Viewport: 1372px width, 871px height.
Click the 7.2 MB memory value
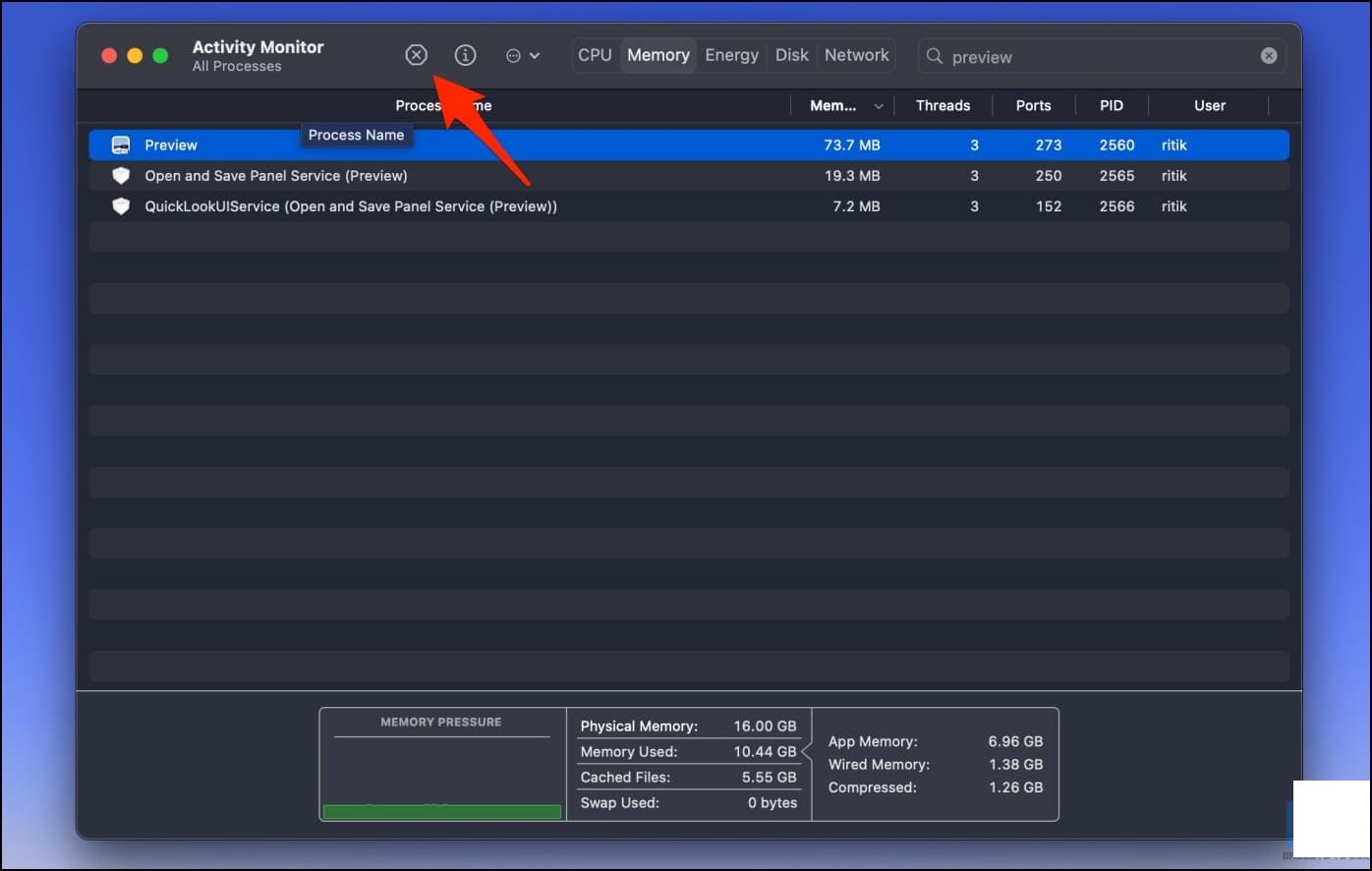click(856, 206)
